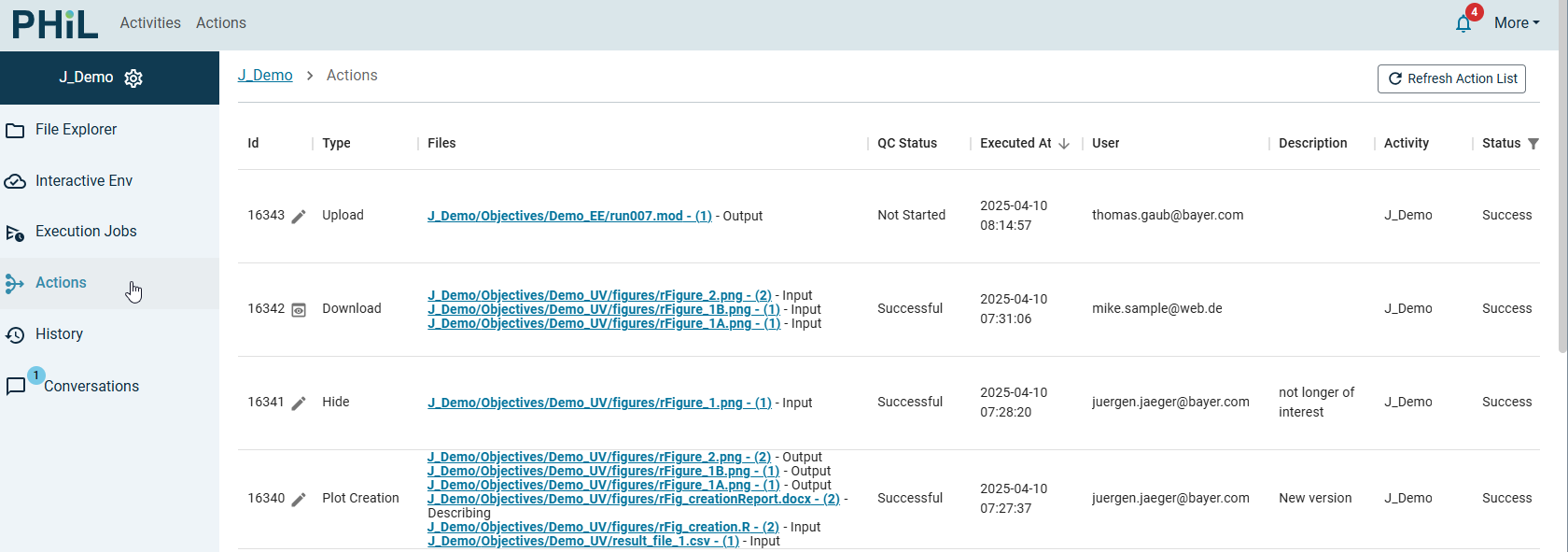This screenshot has height=552, width=1568.
Task: Click the notifications bell icon
Action: click(x=1463, y=23)
